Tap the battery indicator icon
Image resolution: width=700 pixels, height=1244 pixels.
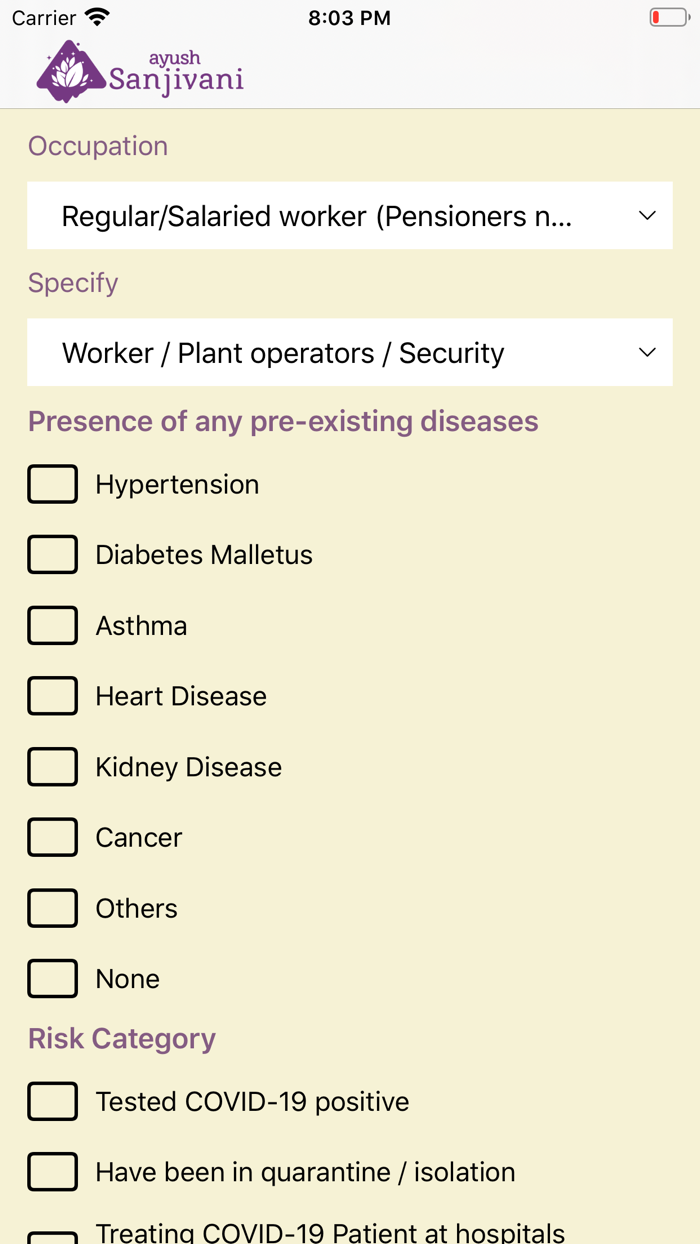click(667, 18)
